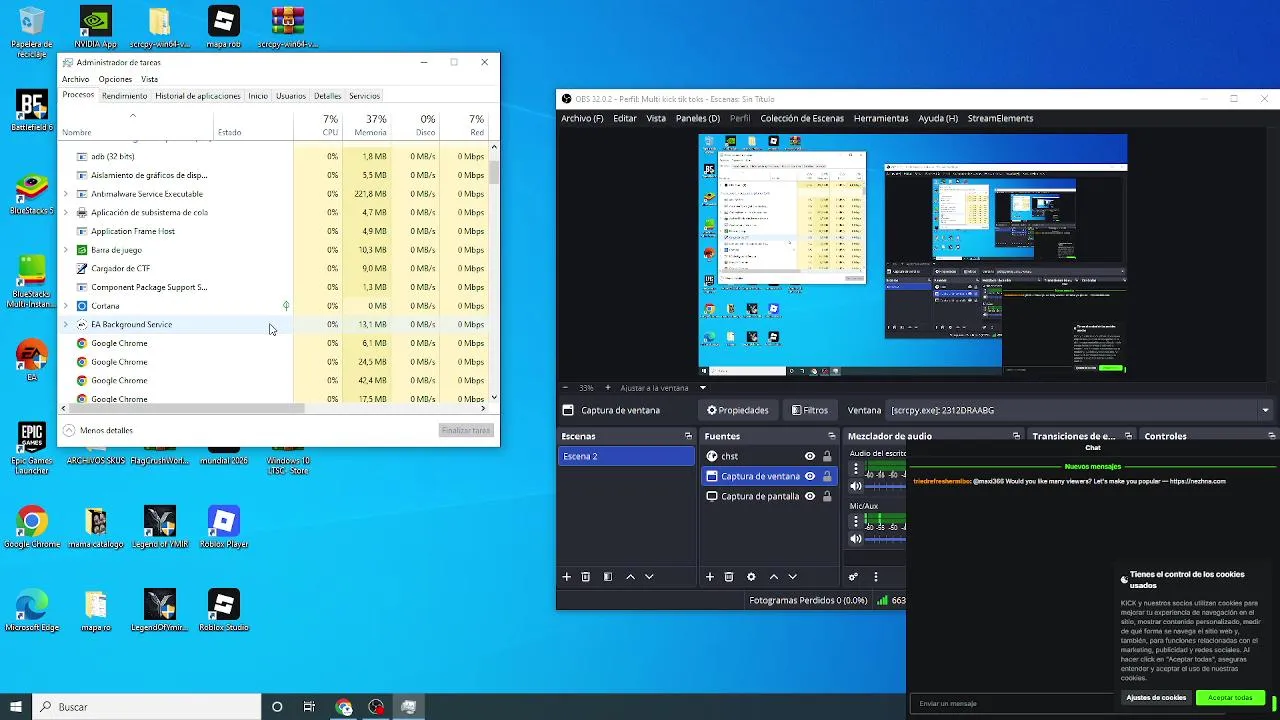Image resolution: width=1280 pixels, height=720 pixels.
Task: Expand the Cortana process row
Action: (x=66, y=306)
